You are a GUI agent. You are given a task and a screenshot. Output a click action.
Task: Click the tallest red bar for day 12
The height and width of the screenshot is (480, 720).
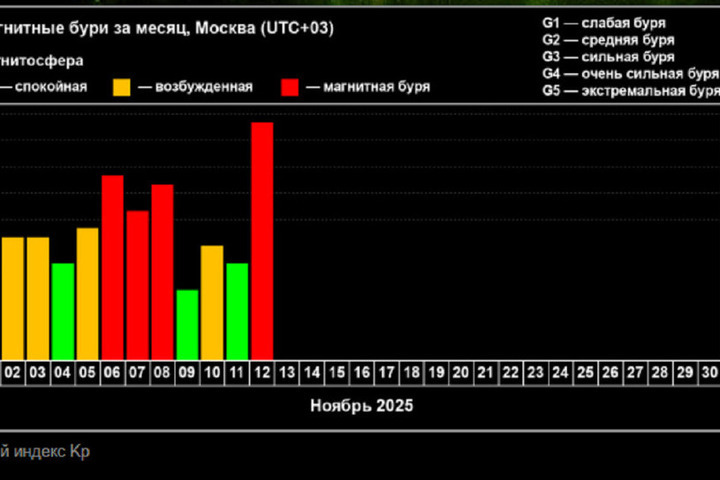point(262,240)
